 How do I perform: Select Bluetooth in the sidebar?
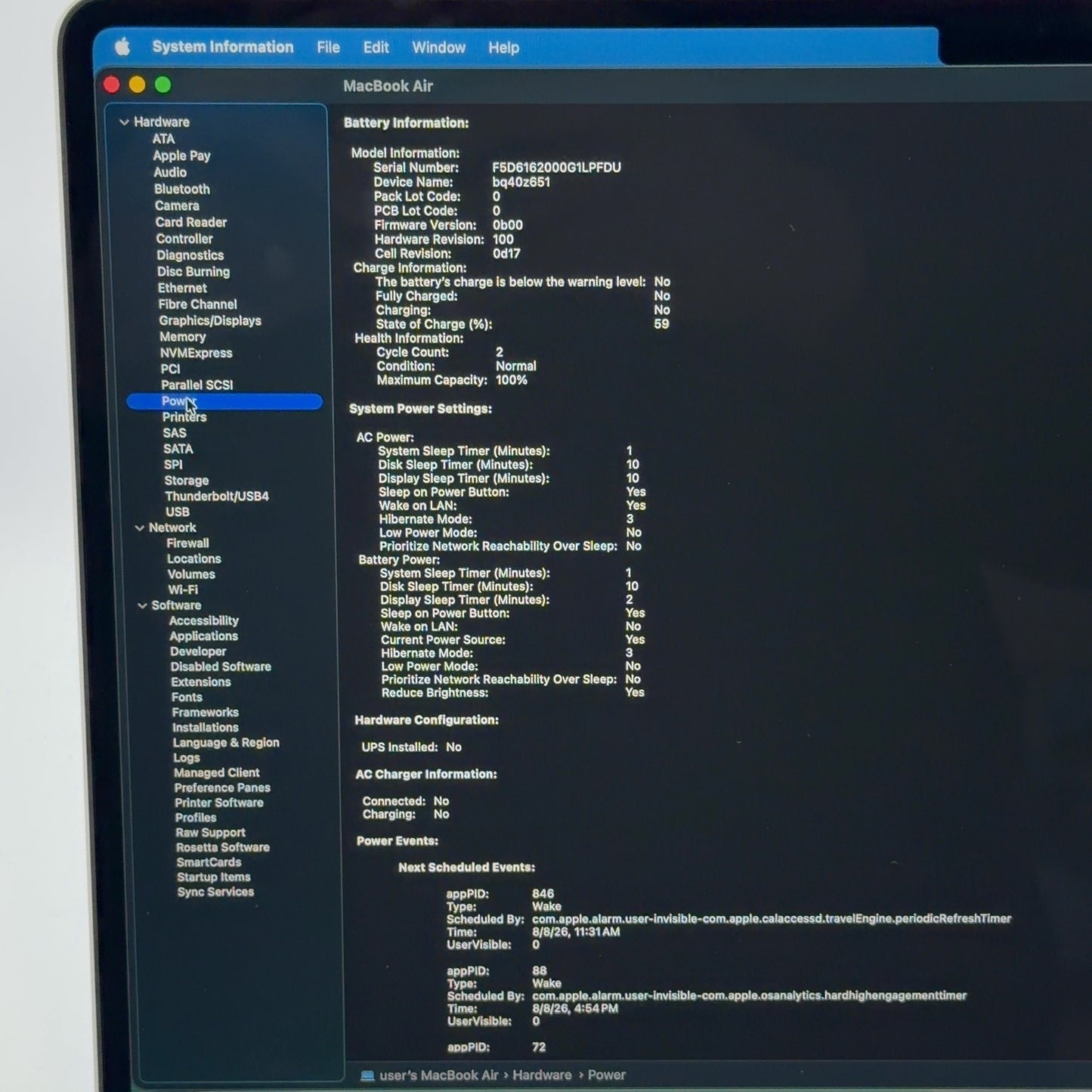pyautogui.click(x=182, y=189)
